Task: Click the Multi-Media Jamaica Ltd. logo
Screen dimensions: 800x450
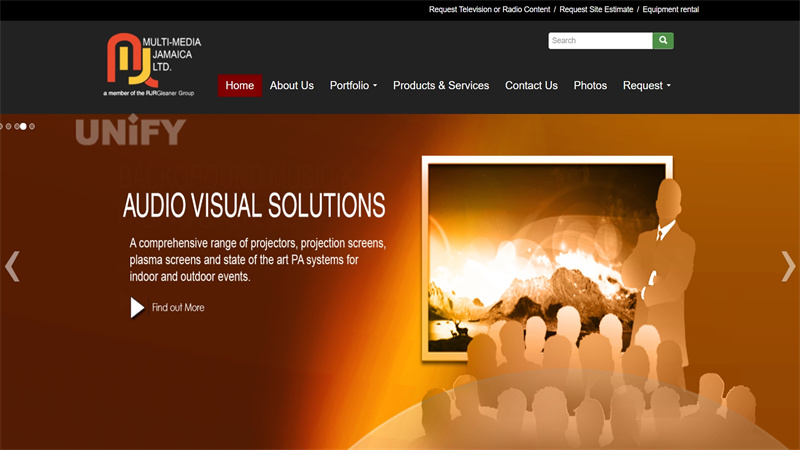Action: 152,65
